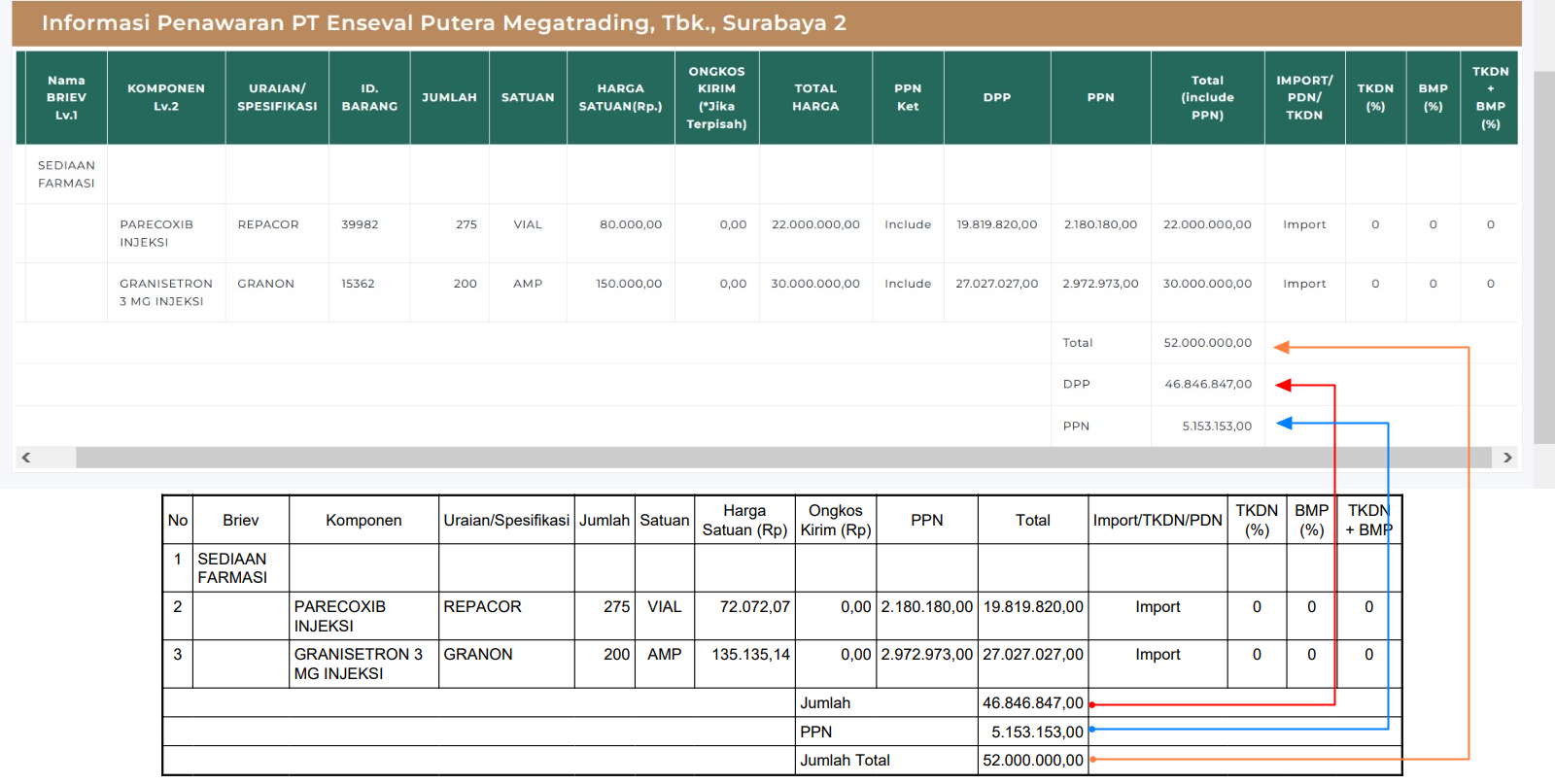This screenshot has width=1555, height=784.
Task: Click the Informasi Penawaran PT Enseval heading
Action: tap(443, 23)
